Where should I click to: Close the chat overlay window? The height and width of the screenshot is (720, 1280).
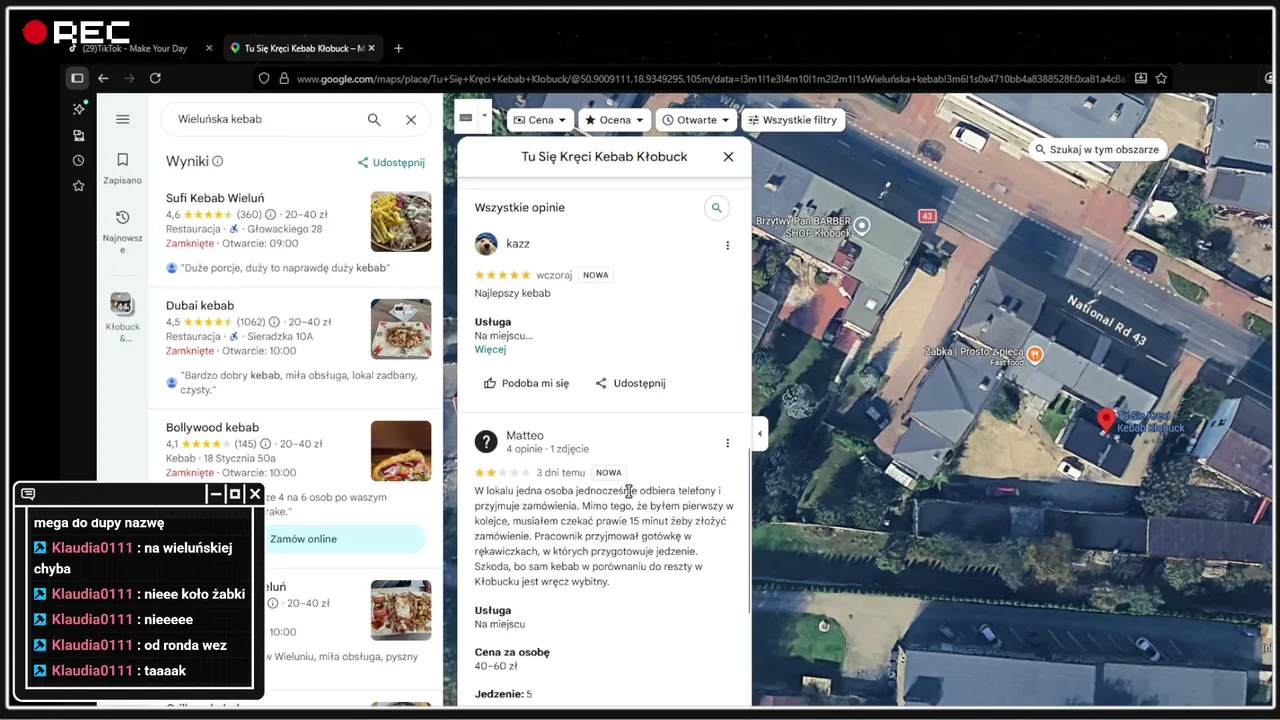click(255, 494)
